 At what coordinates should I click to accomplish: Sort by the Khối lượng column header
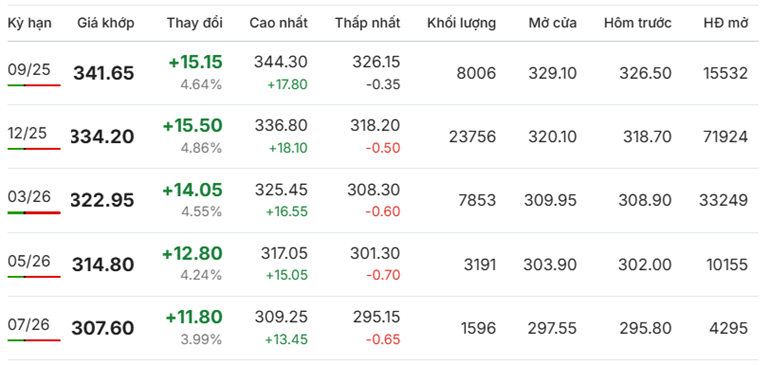(462, 23)
